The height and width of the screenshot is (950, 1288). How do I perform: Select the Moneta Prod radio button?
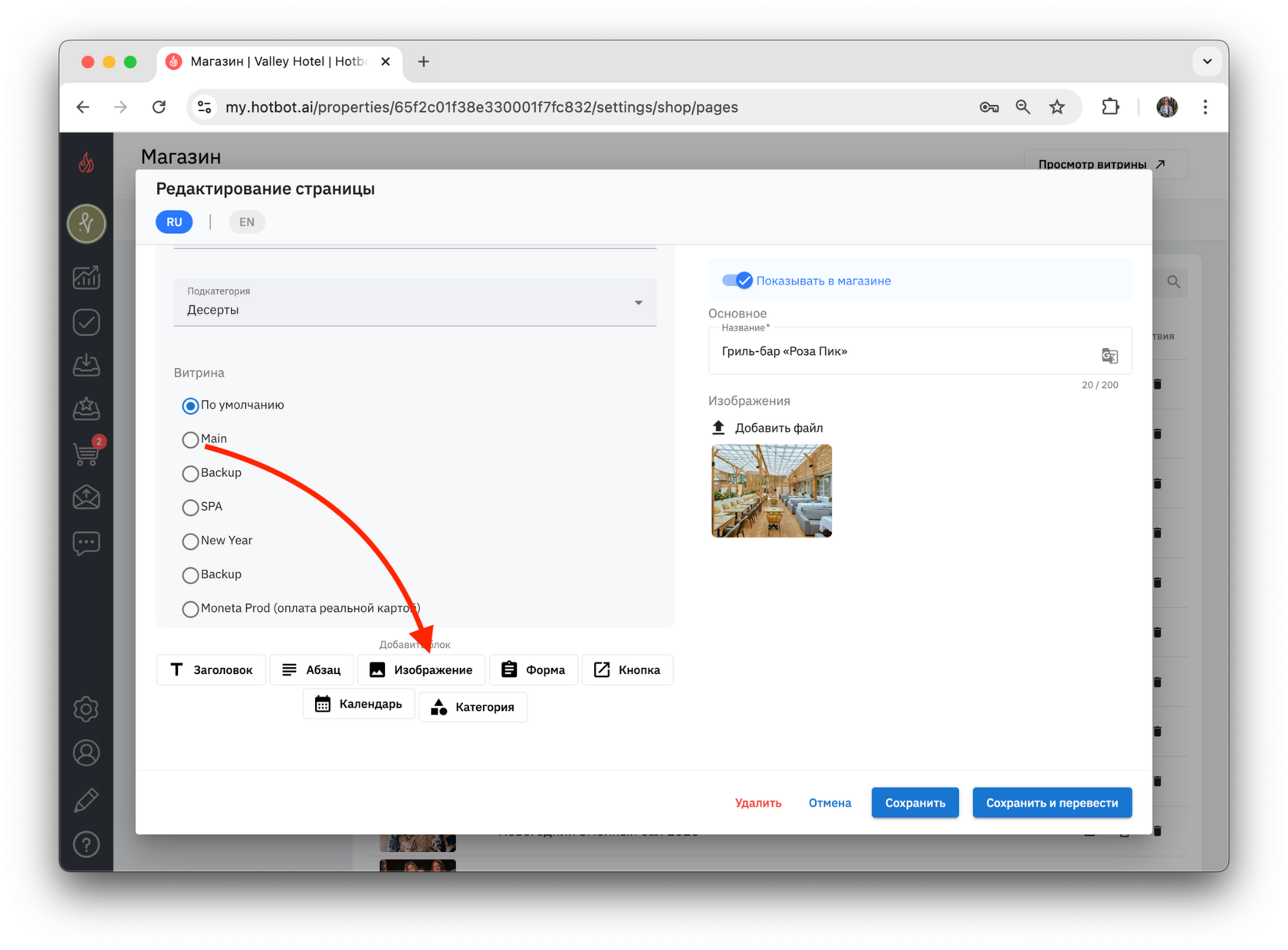pos(190,609)
